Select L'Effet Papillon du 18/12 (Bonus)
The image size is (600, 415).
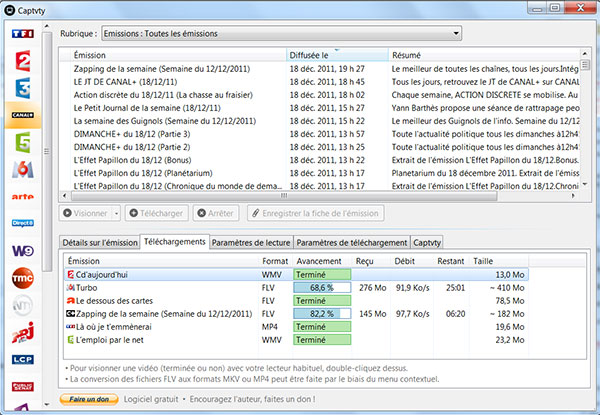pos(320,160)
